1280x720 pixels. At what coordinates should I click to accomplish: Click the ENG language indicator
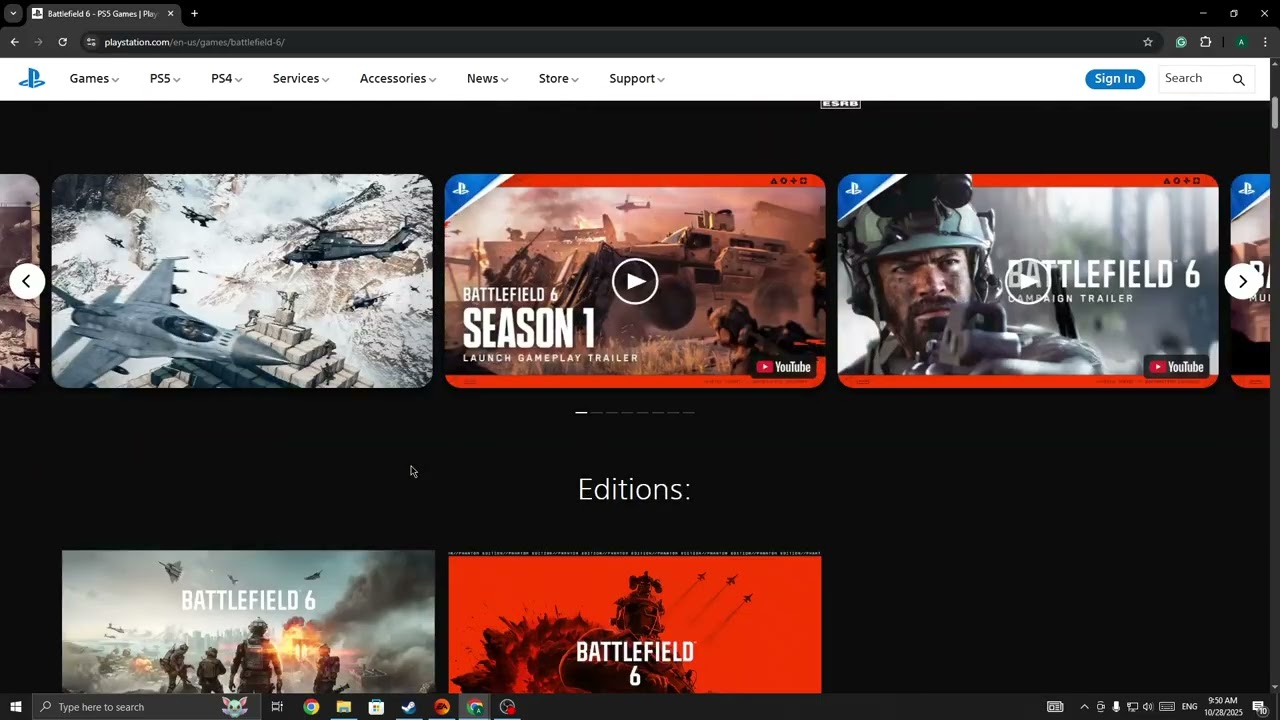1189,707
